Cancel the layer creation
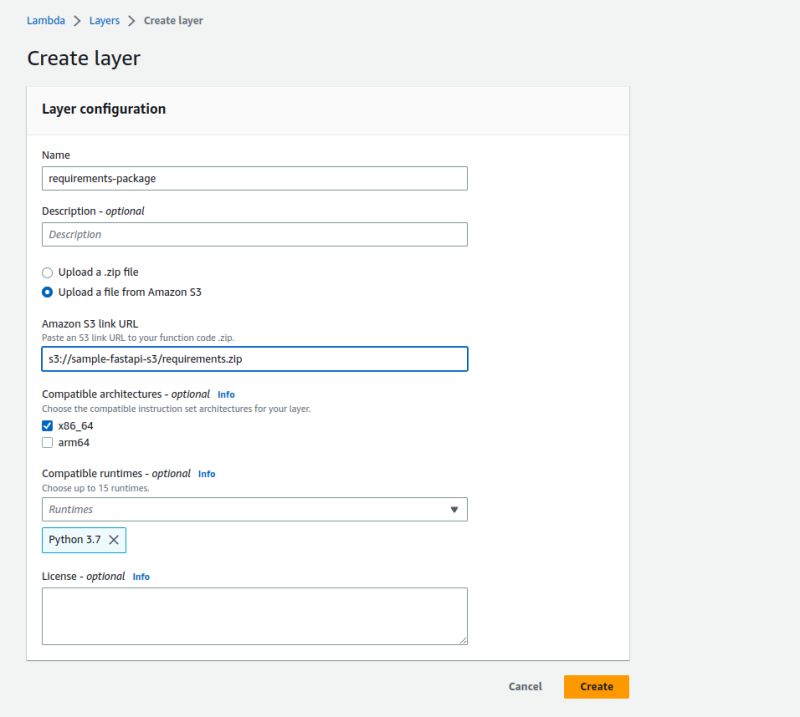 pyautogui.click(x=525, y=687)
